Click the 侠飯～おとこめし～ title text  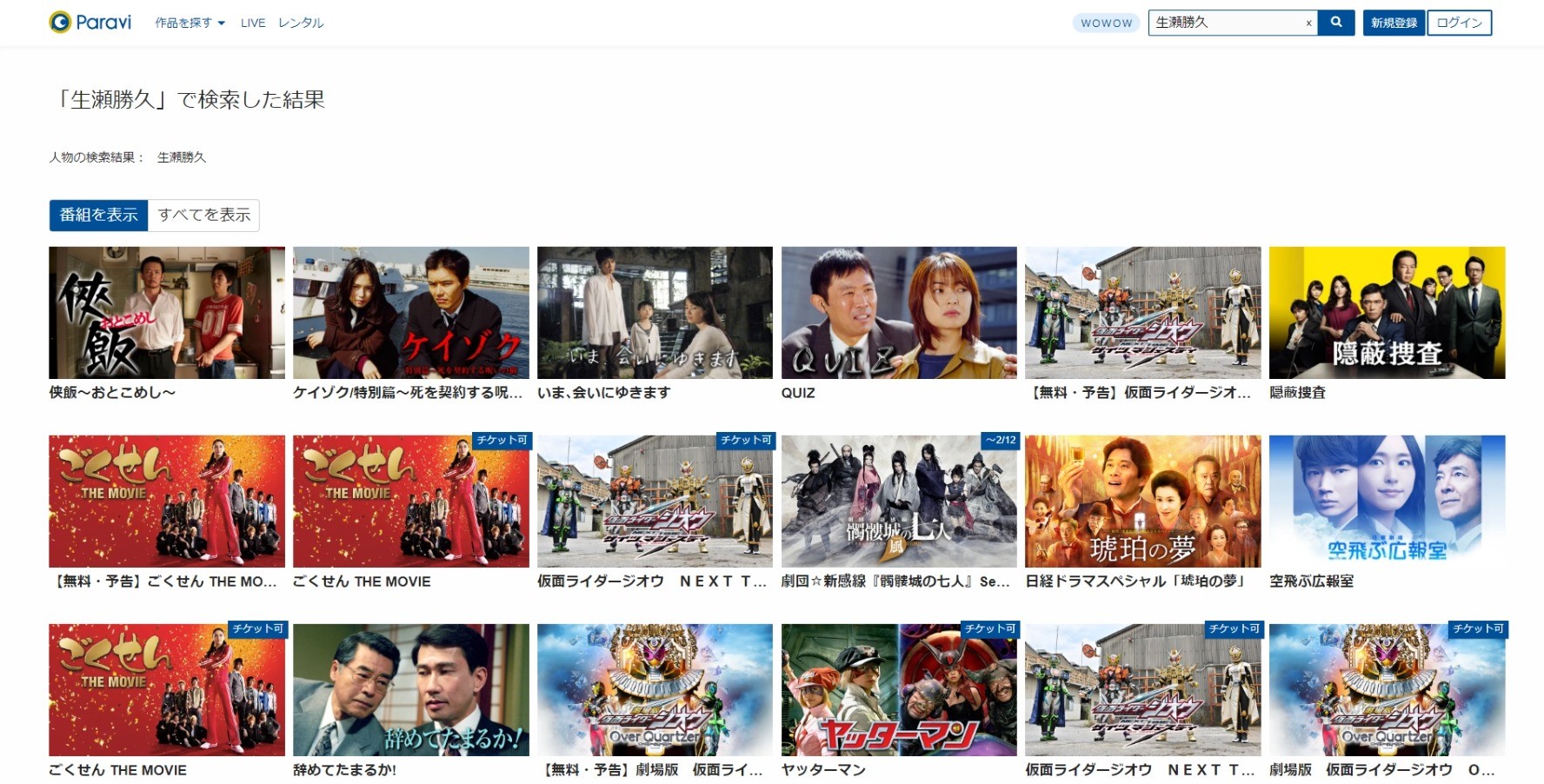point(112,392)
